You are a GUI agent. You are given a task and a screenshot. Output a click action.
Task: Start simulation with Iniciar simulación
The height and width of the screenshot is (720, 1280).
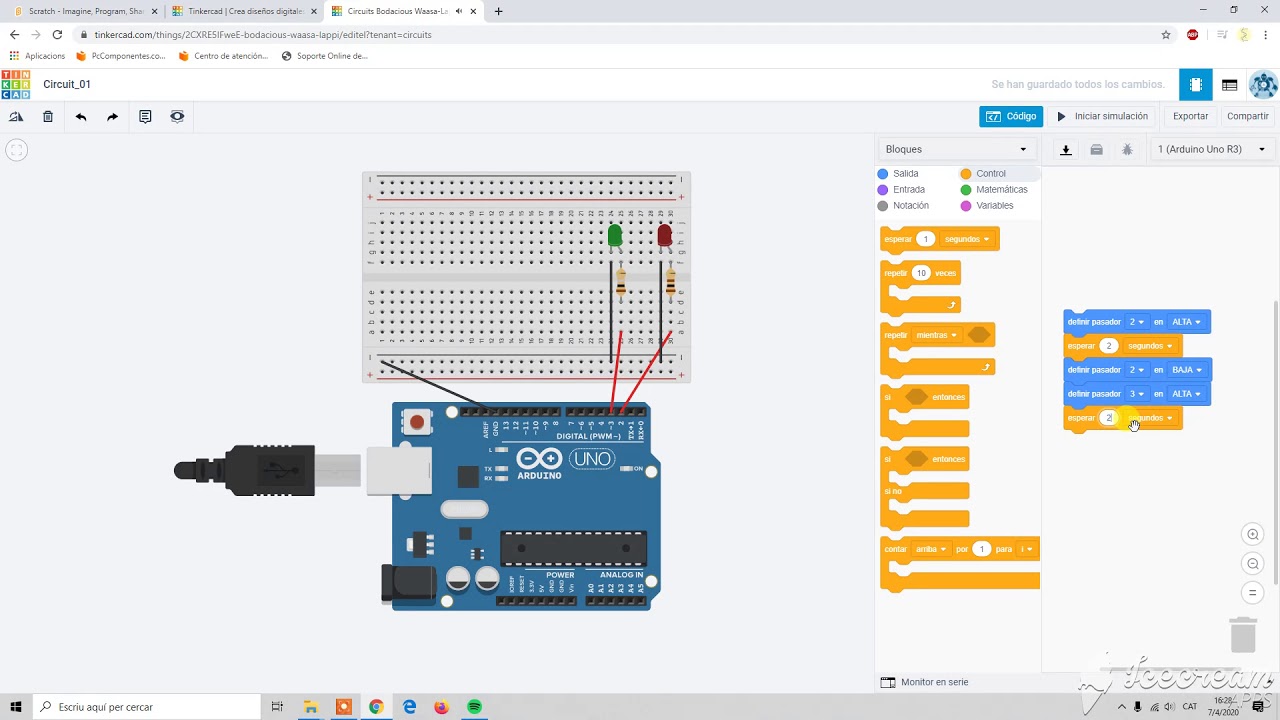[x=1102, y=117]
